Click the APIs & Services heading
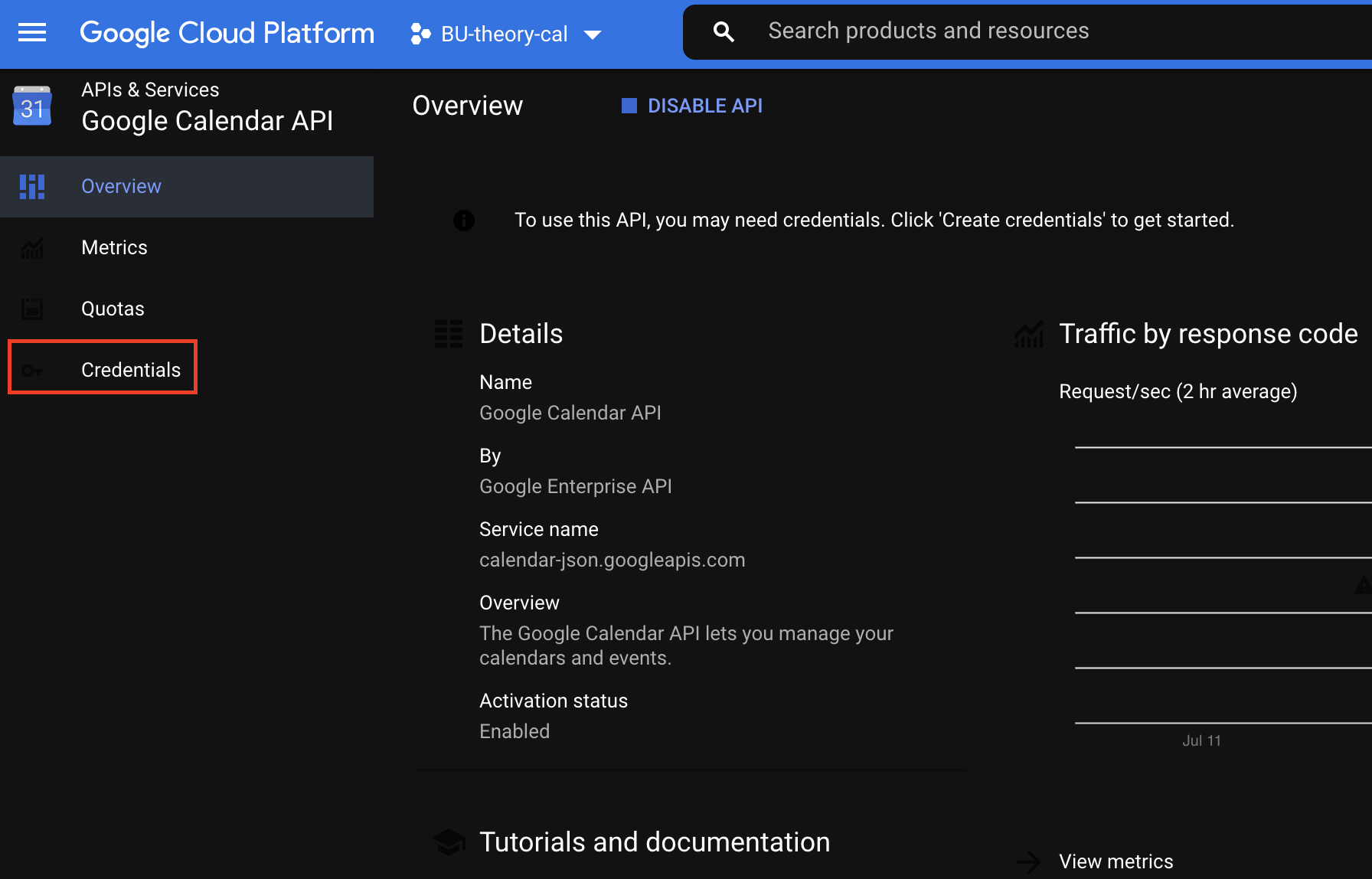Screen dimensions: 1372x879 [x=150, y=90]
